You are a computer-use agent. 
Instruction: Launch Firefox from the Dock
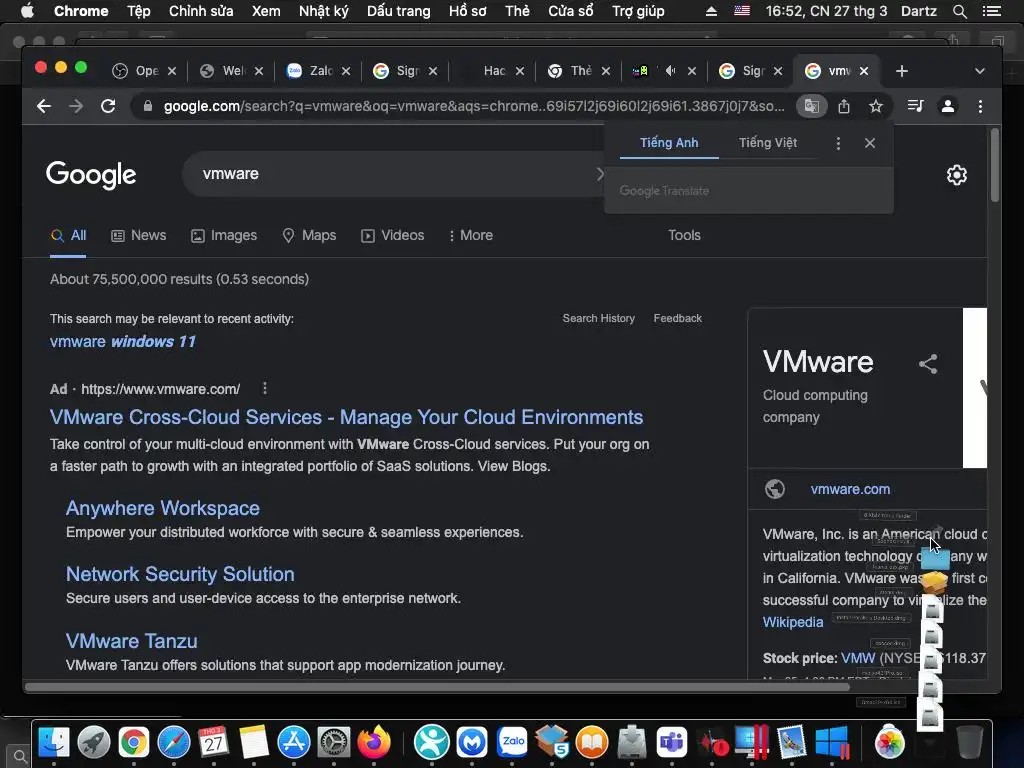pos(374,742)
